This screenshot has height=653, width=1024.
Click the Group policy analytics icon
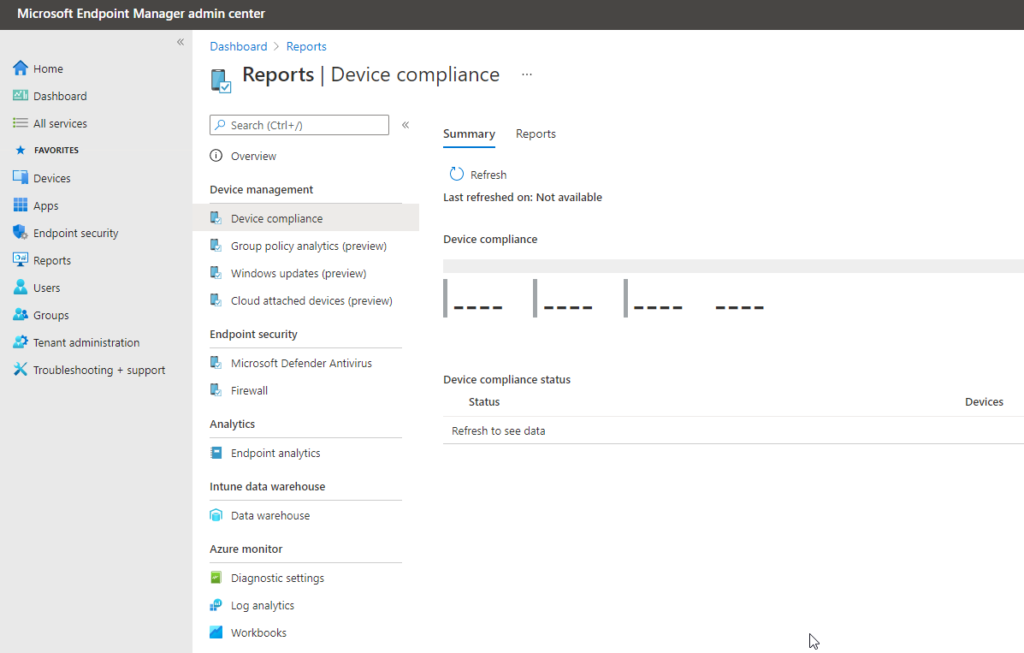[x=216, y=246]
